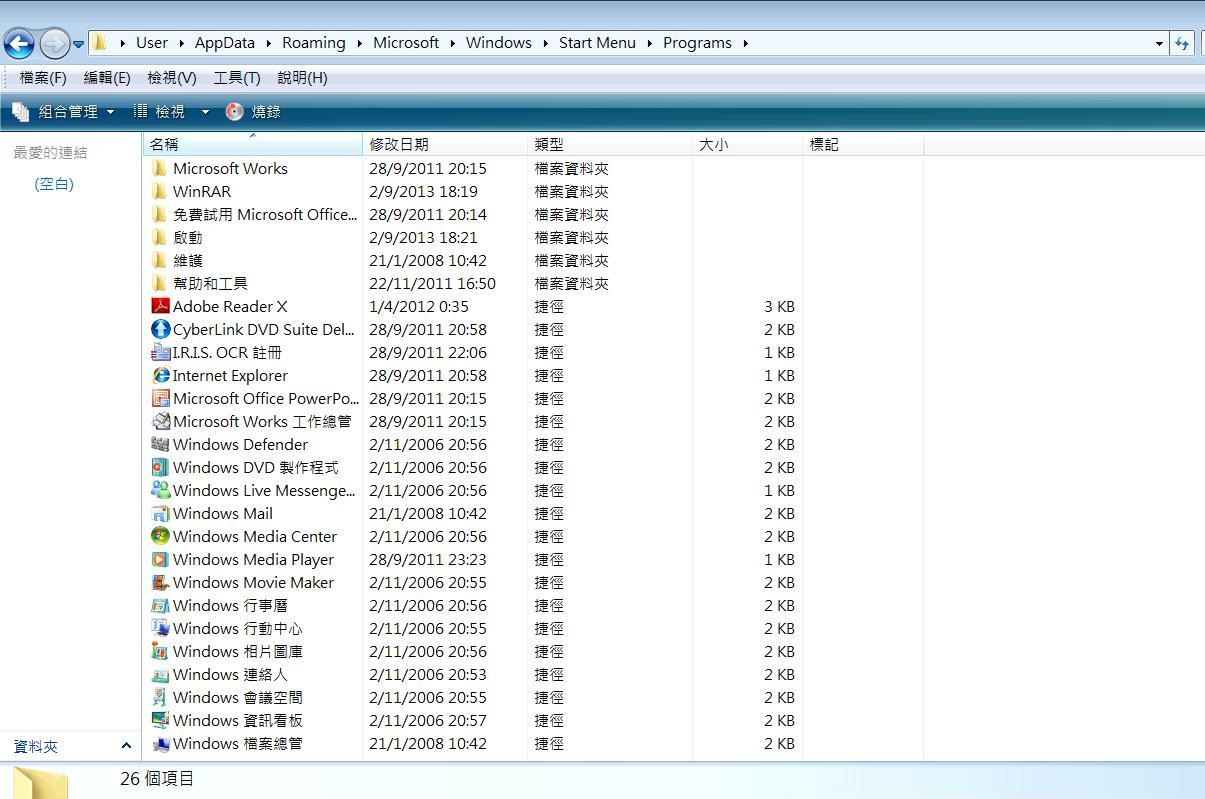This screenshot has height=799, width=1205.
Task: Expand the address bar history dropdown
Action: [1159, 43]
